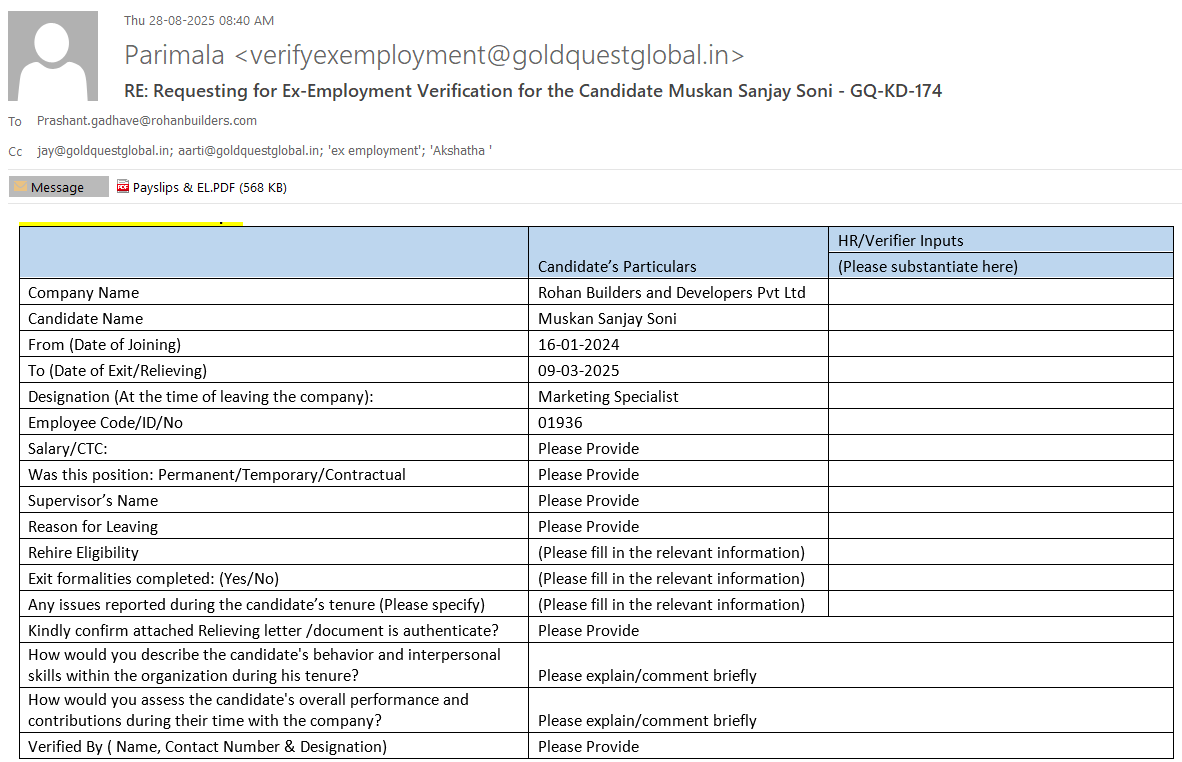Click HR/Verifier input cell for Company Name
1182x762 pixels.
pyautogui.click(x=1000, y=293)
